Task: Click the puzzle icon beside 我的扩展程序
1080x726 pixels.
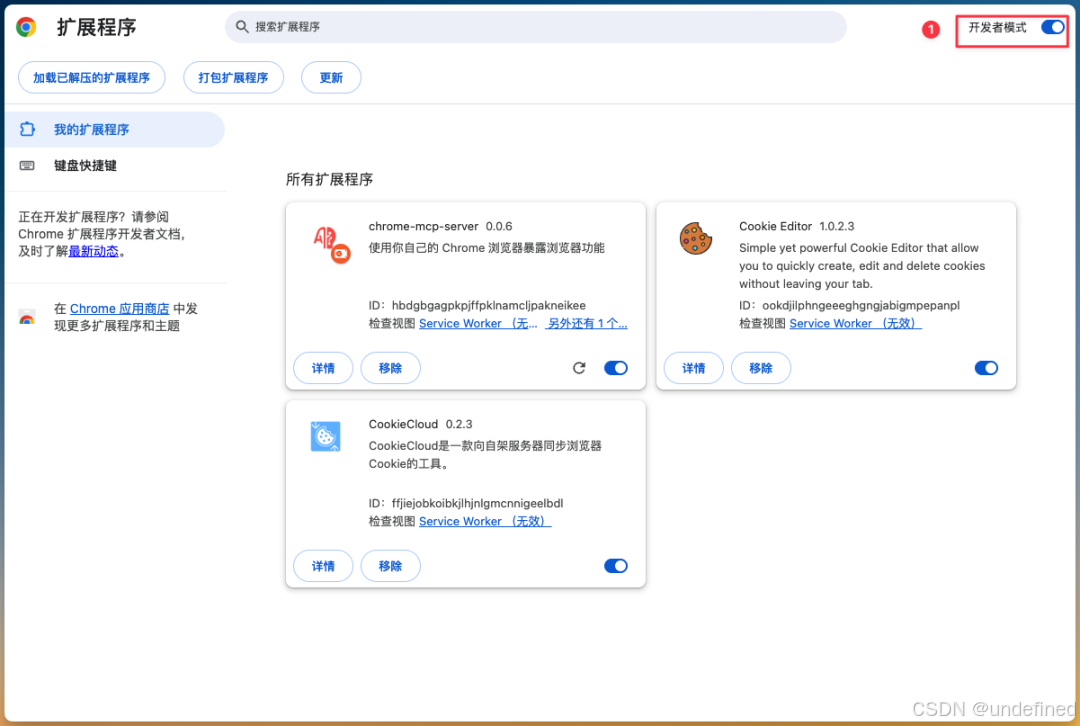Action: pyautogui.click(x=27, y=129)
